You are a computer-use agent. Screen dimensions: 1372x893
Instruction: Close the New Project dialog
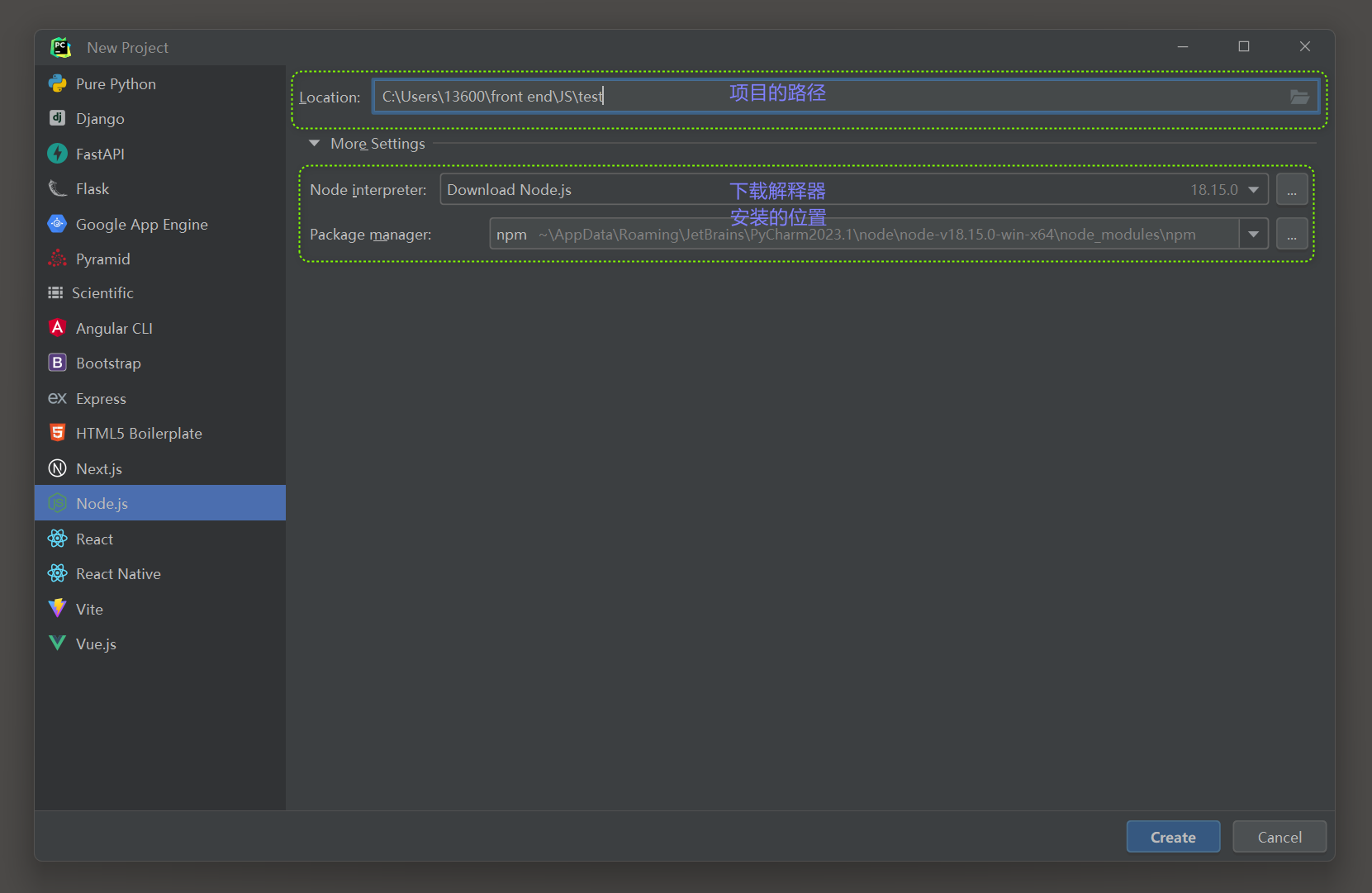click(1304, 46)
